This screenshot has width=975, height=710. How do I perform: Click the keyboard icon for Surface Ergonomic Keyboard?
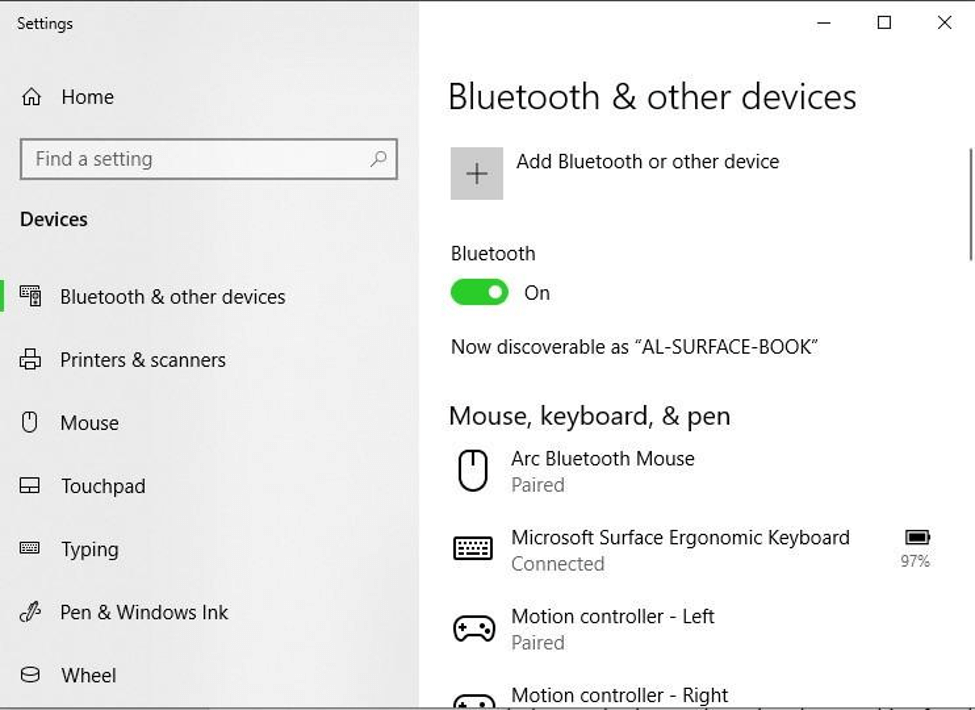point(470,548)
